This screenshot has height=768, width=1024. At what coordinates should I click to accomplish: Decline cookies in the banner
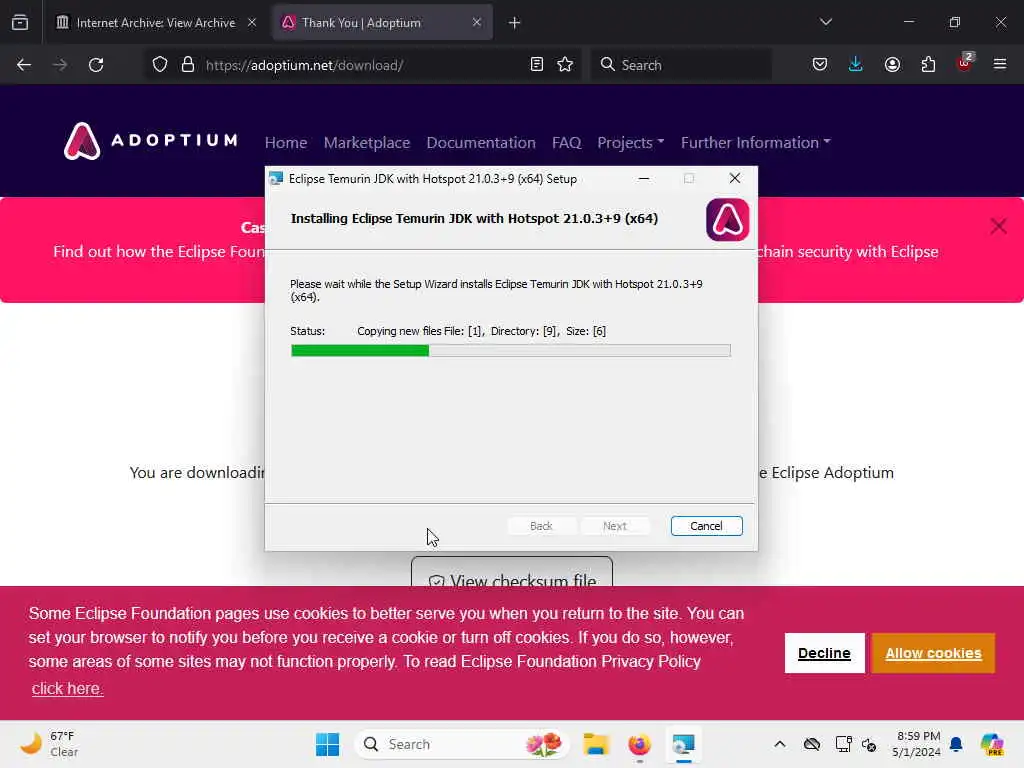point(824,653)
